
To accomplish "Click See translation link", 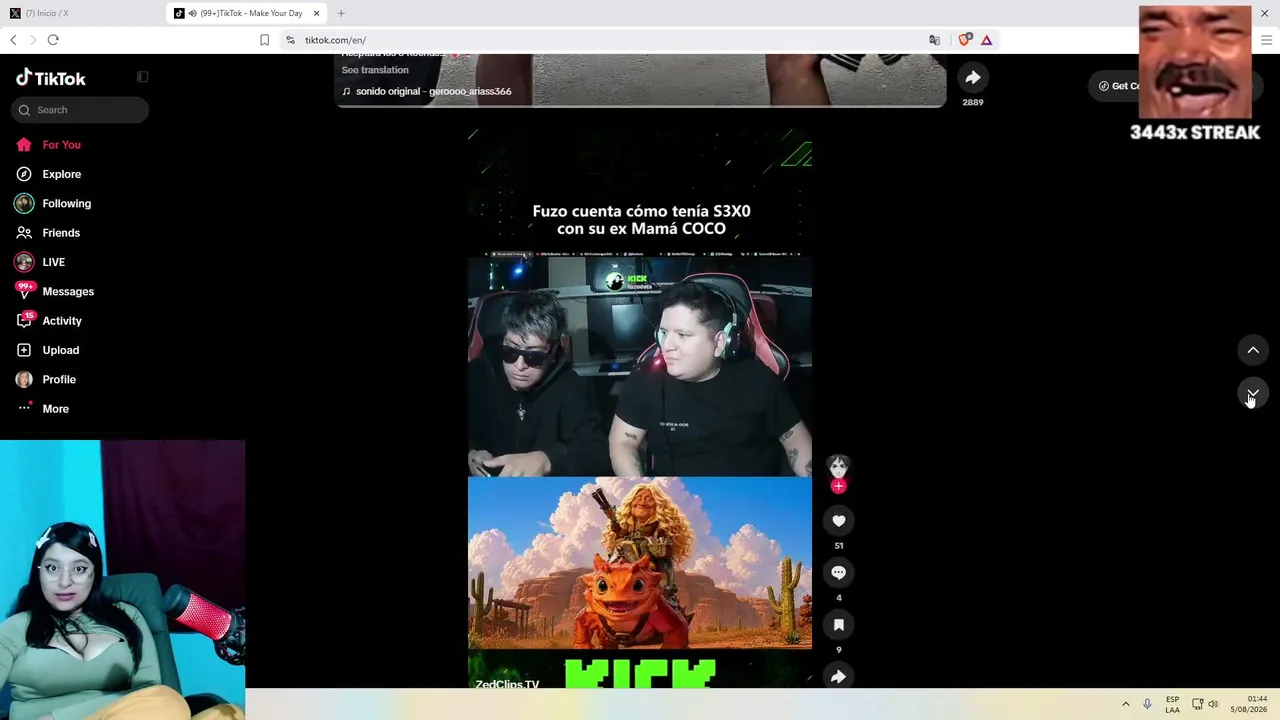I will click(x=375, y=70).
